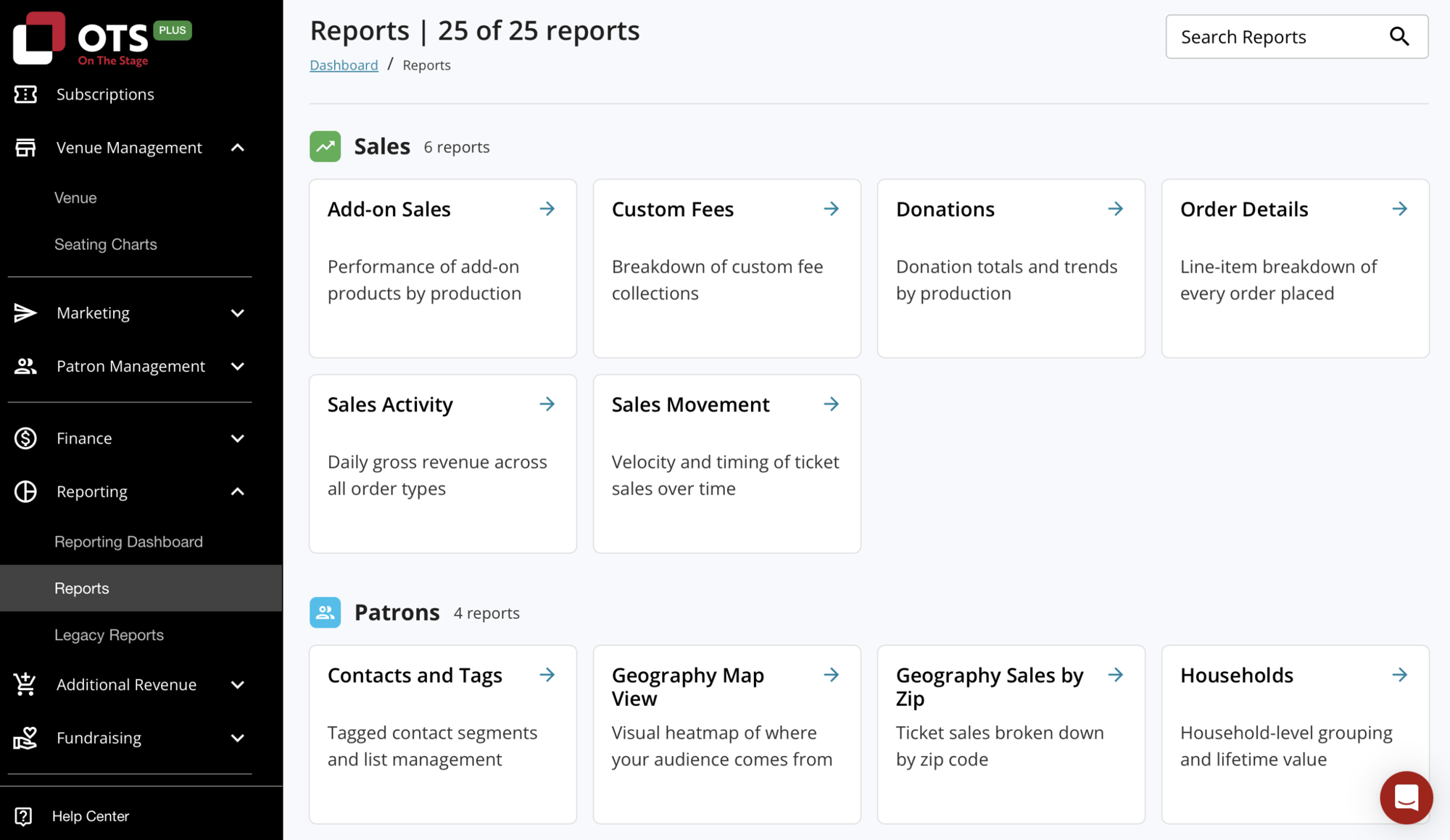Click the arrow on Geography Sales by Zip card

pos(1116,675)
